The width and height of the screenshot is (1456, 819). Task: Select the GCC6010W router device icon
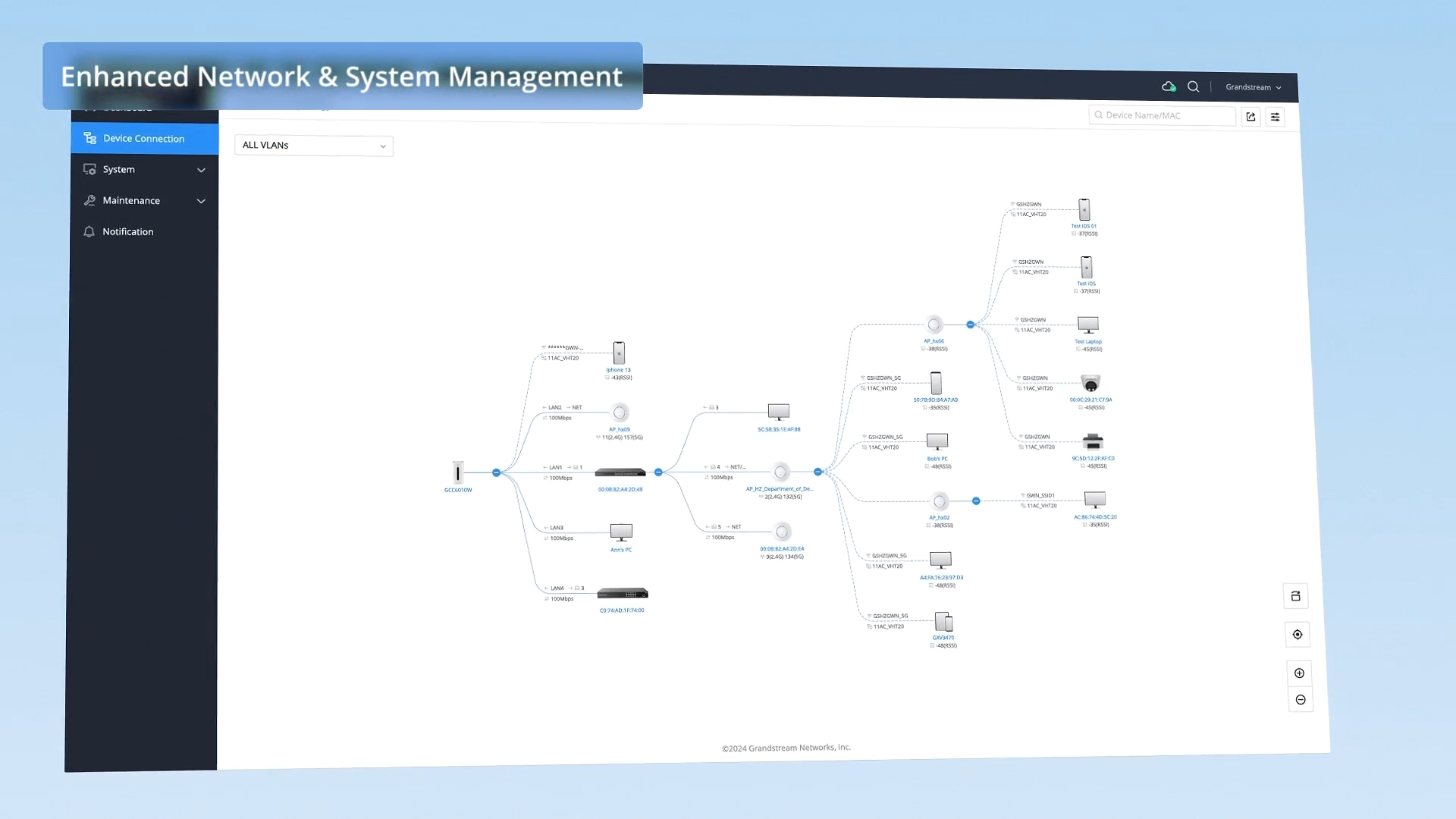click(x=458, y=472)
